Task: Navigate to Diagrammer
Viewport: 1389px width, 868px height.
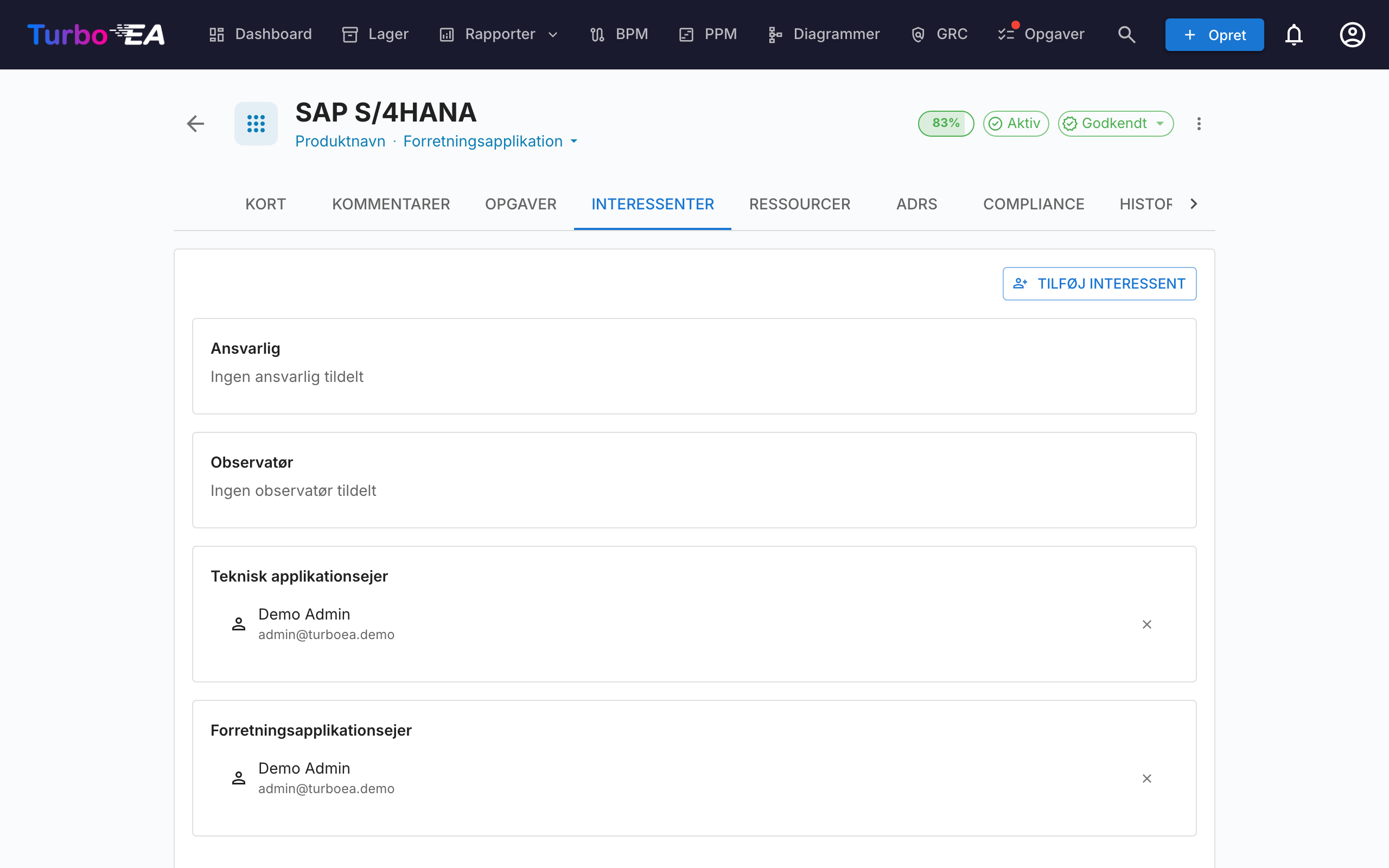Action: [x=824, y=34]
